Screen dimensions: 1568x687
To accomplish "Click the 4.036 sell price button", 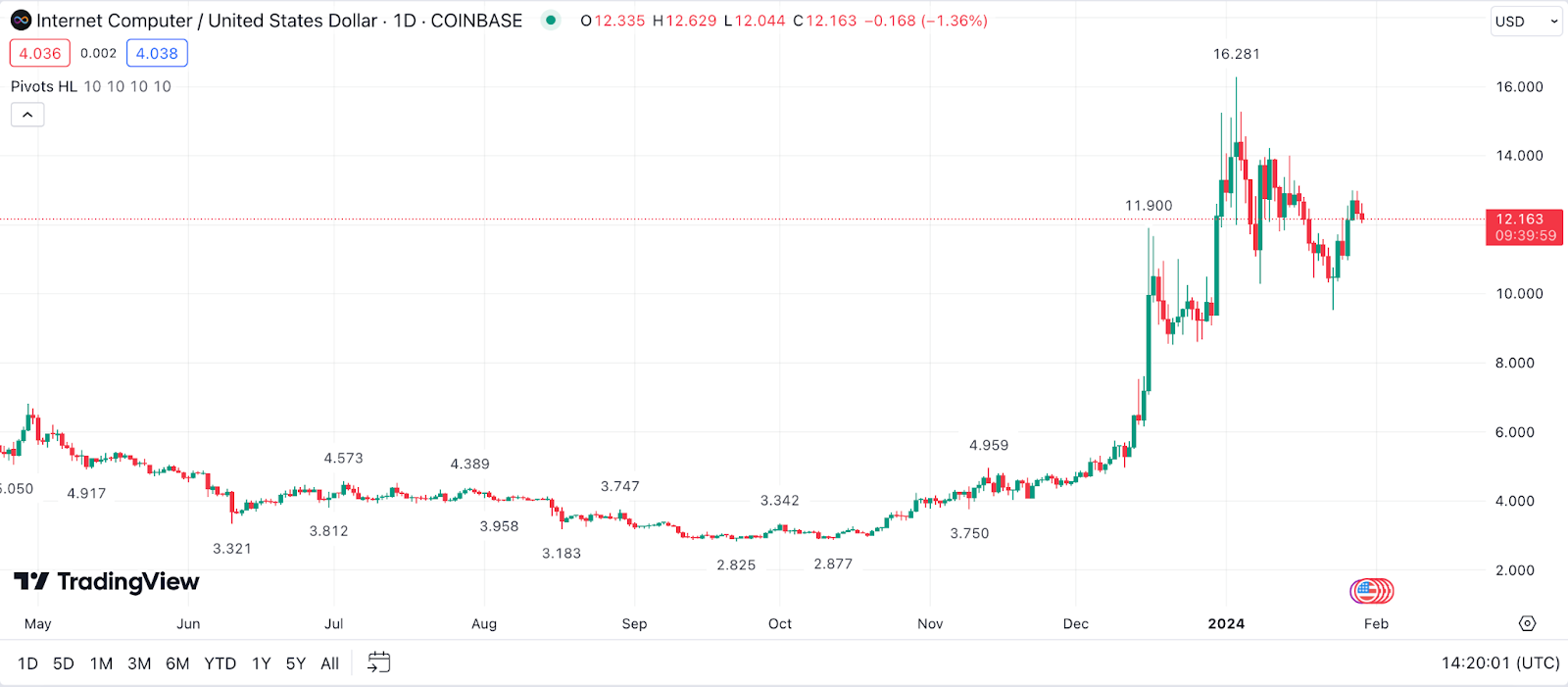I will [40, 53].
